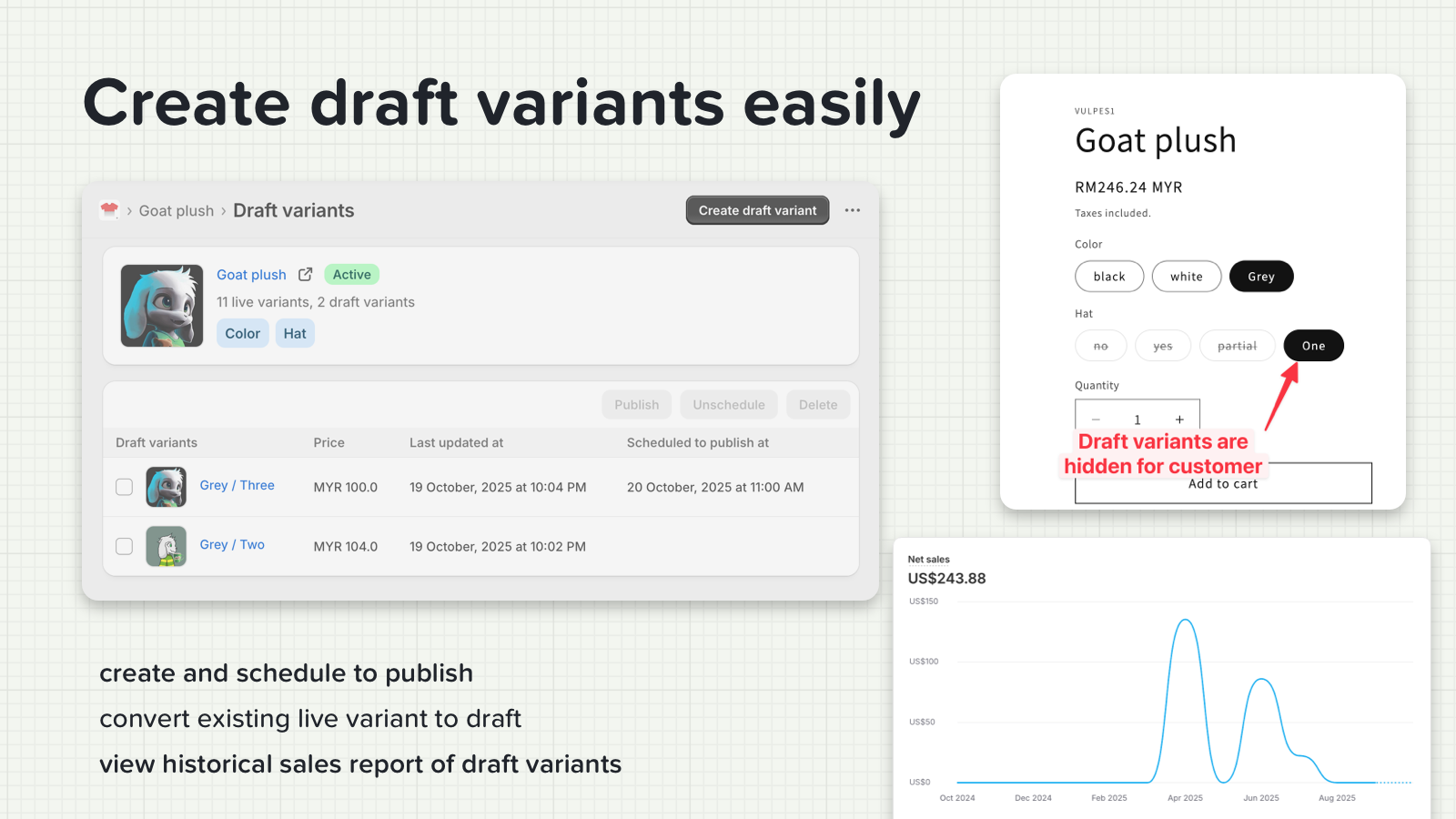Decrease quantity with the minus icon
Image resolution: width=1456 pixels, height=819 pixels.
(1096, 420)
